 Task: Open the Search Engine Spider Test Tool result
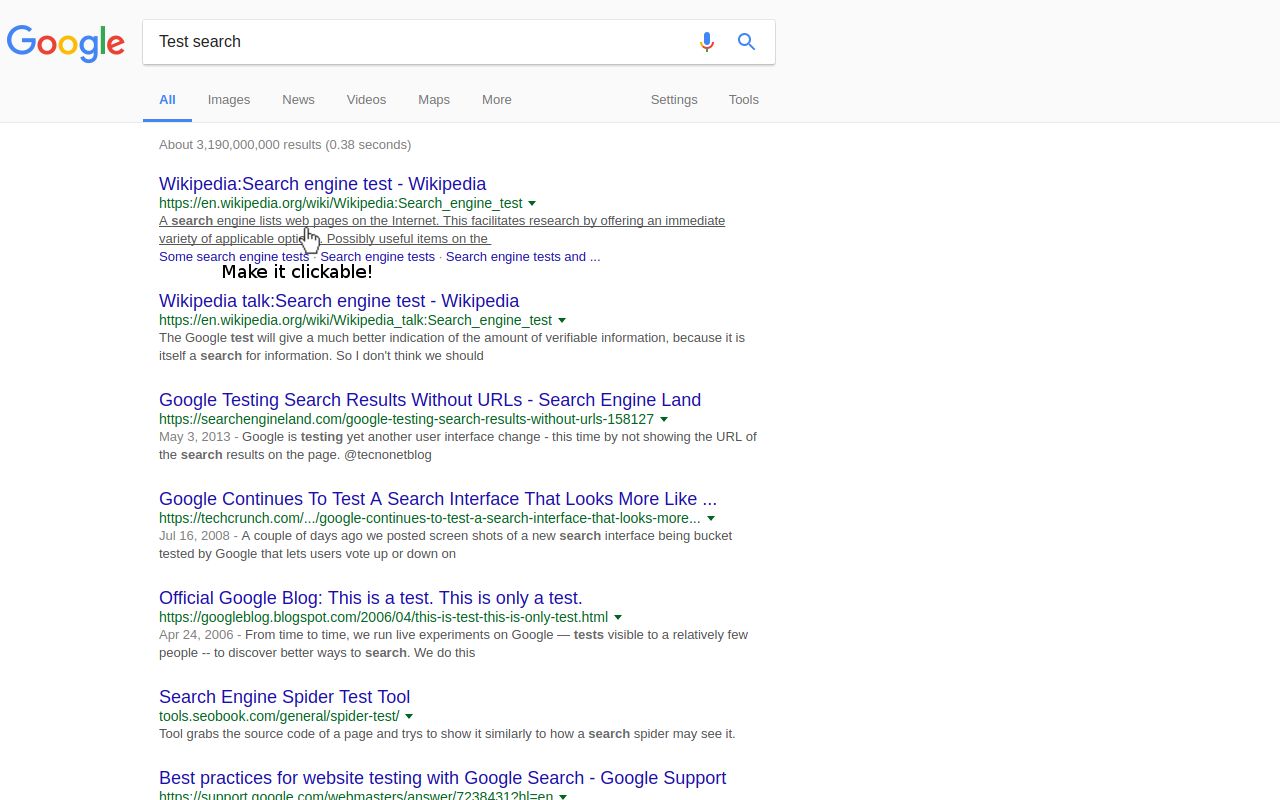pos(284,696)
